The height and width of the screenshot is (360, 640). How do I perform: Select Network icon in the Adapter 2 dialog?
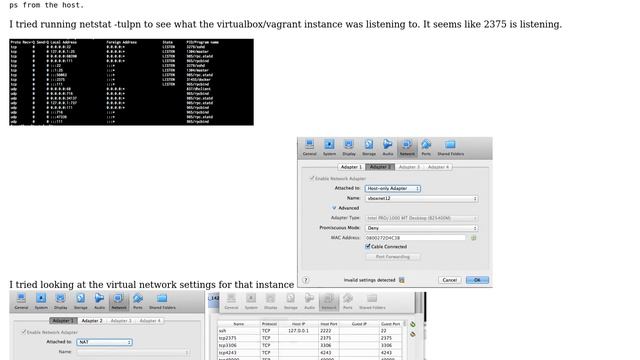(x=407, y=147)
